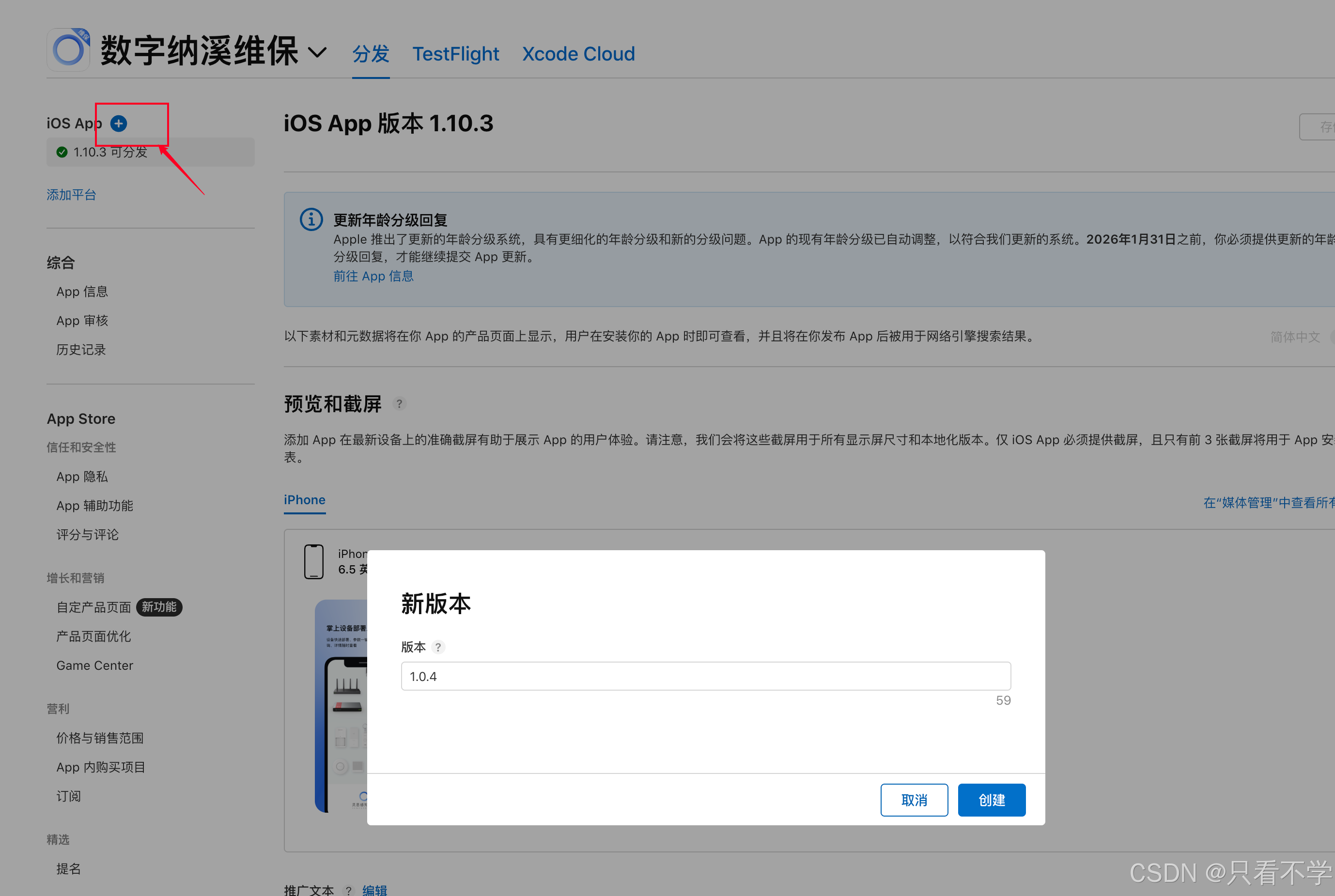The width and height of the screenshot is (1335, 896).
Task: Click the plus icon next to iOS App
Action: [x=119, y=124]
